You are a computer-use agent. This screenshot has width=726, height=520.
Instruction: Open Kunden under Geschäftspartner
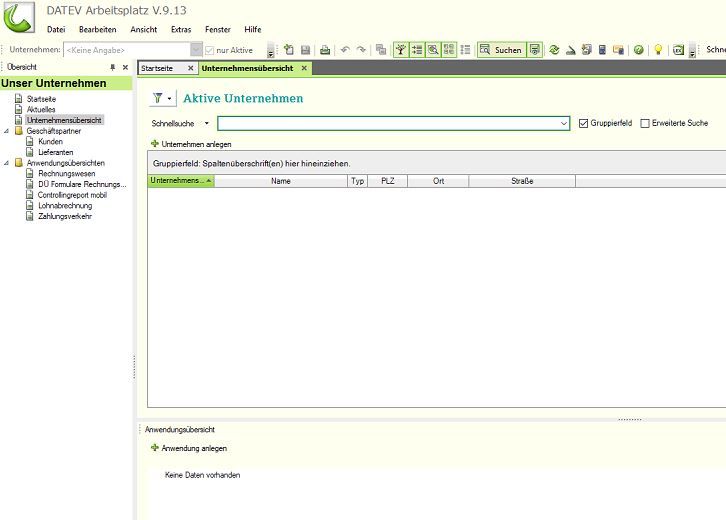50,141
